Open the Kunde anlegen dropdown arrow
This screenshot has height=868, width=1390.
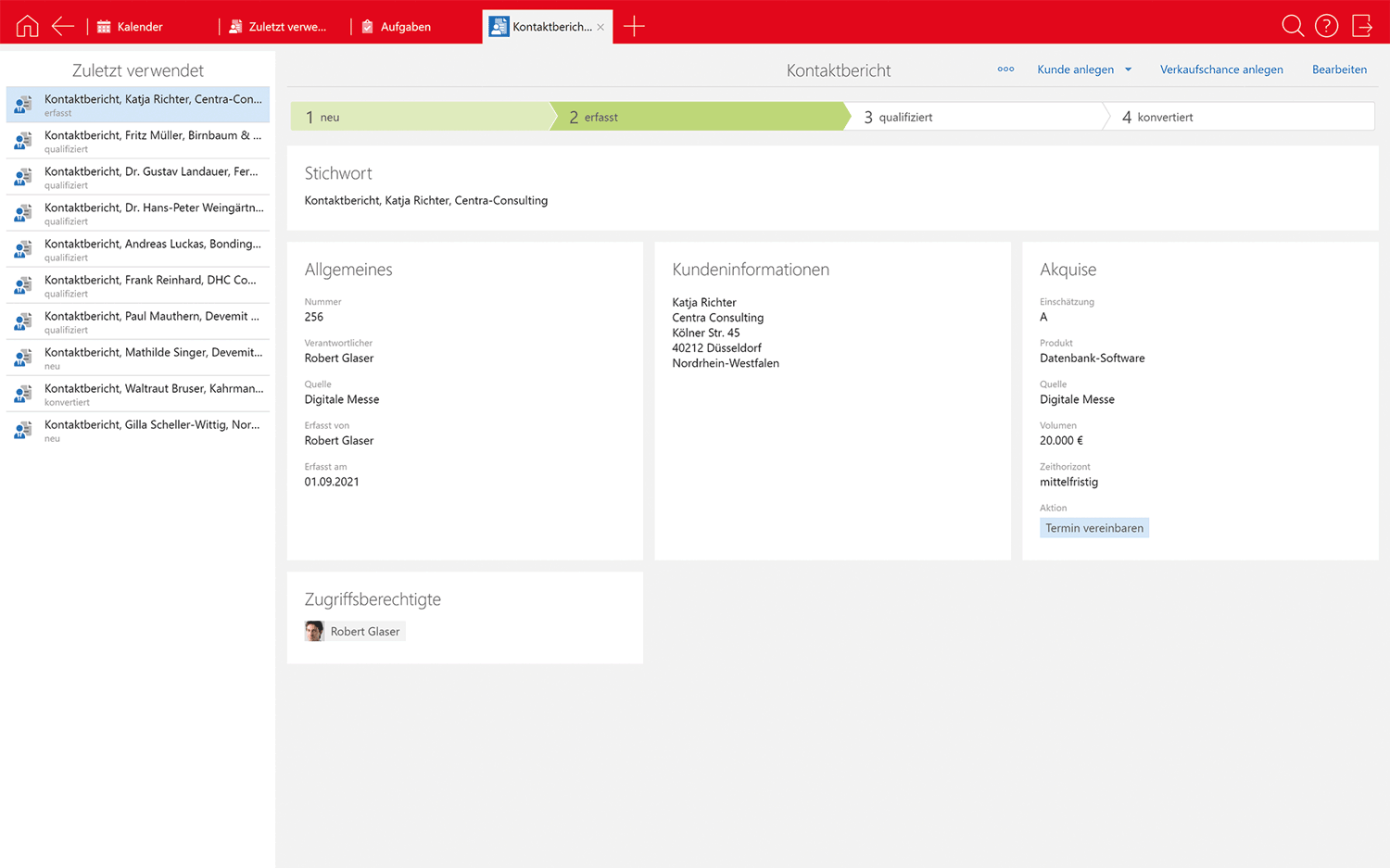tap(1128, 69)
